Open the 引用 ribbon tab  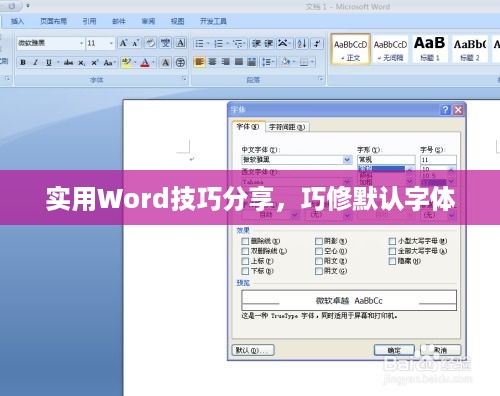click(89, 21)
